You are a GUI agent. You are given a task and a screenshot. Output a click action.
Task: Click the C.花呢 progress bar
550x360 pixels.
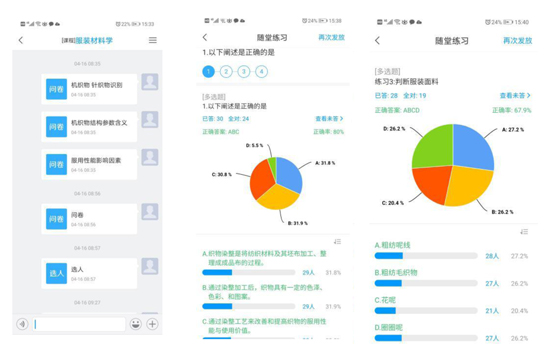(x=426, y=311)
